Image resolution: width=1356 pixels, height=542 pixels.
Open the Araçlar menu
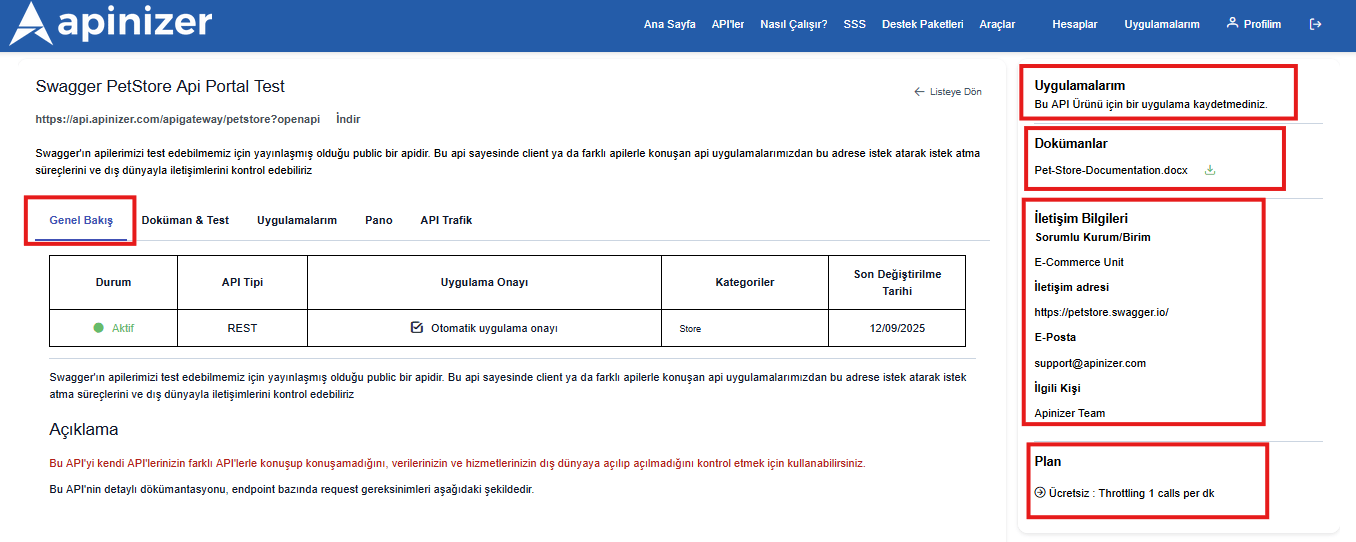pos(997,25)
